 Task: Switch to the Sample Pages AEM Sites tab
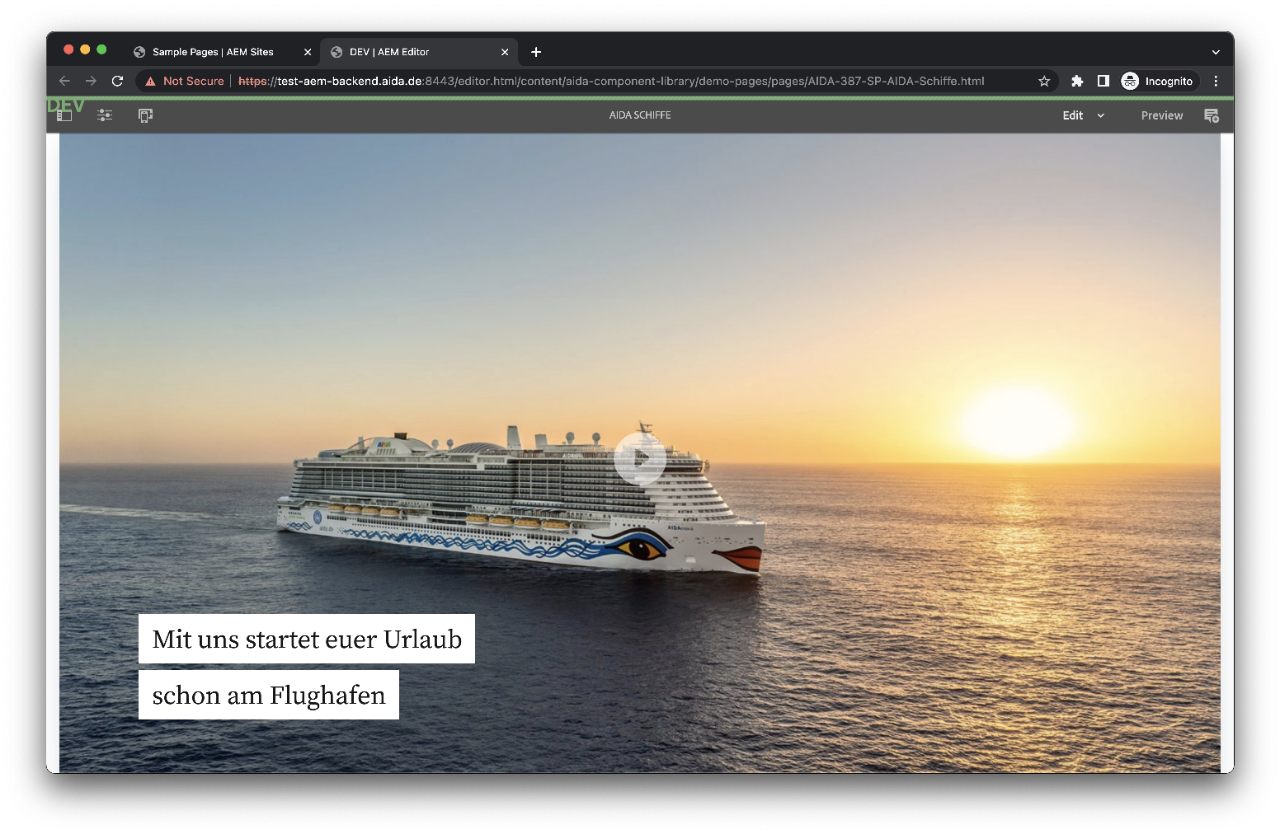click(210, 51)
